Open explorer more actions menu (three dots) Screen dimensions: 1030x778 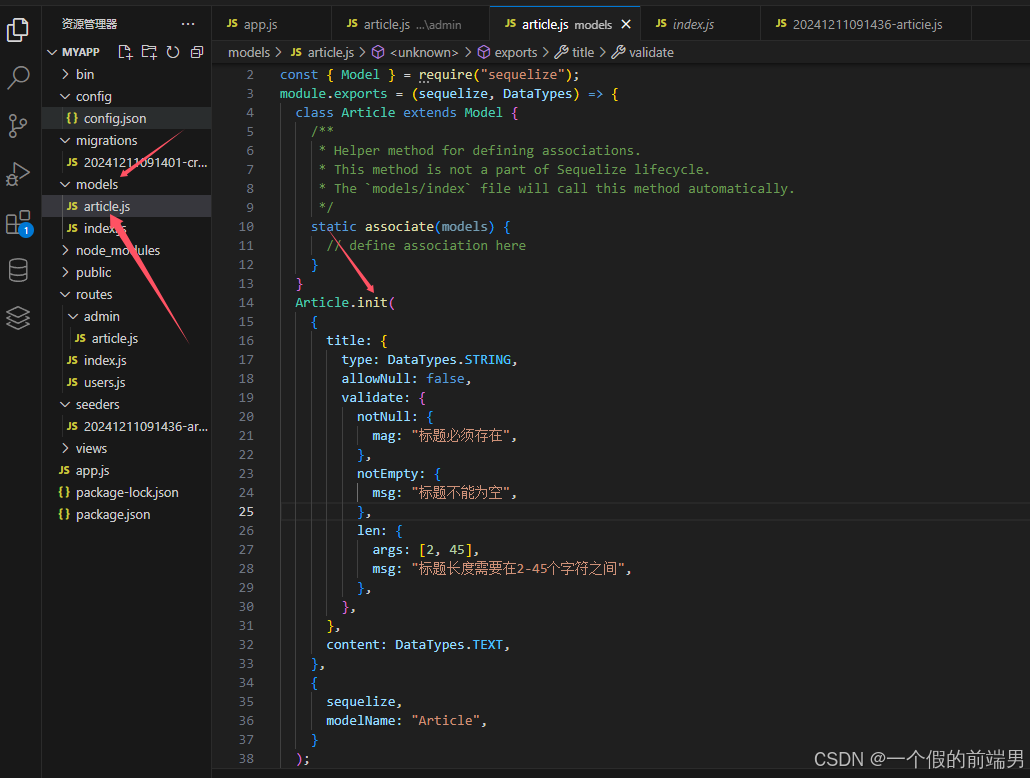click(188, 24)
